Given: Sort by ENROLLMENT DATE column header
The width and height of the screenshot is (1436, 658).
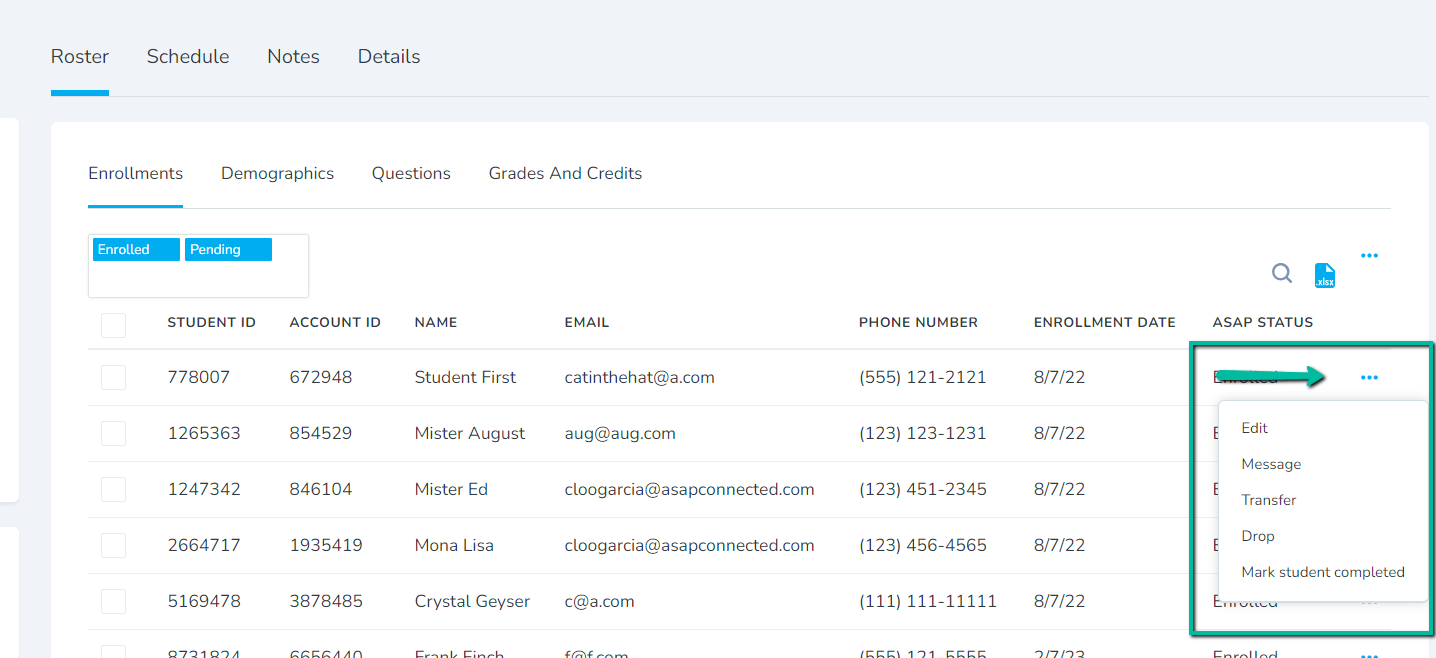Looking at the screenshot, I should coord(1105,322).
